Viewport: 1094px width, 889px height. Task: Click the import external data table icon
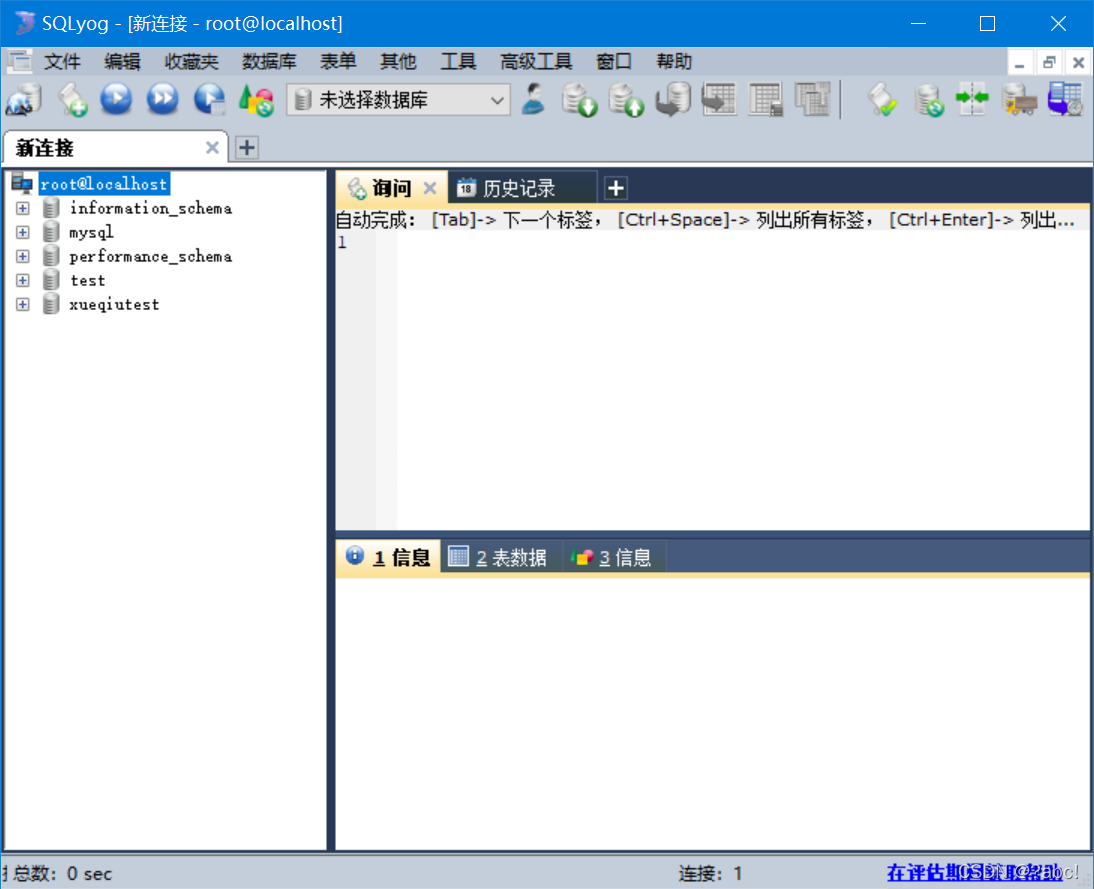pyautogui.click(x=719, y=99)
